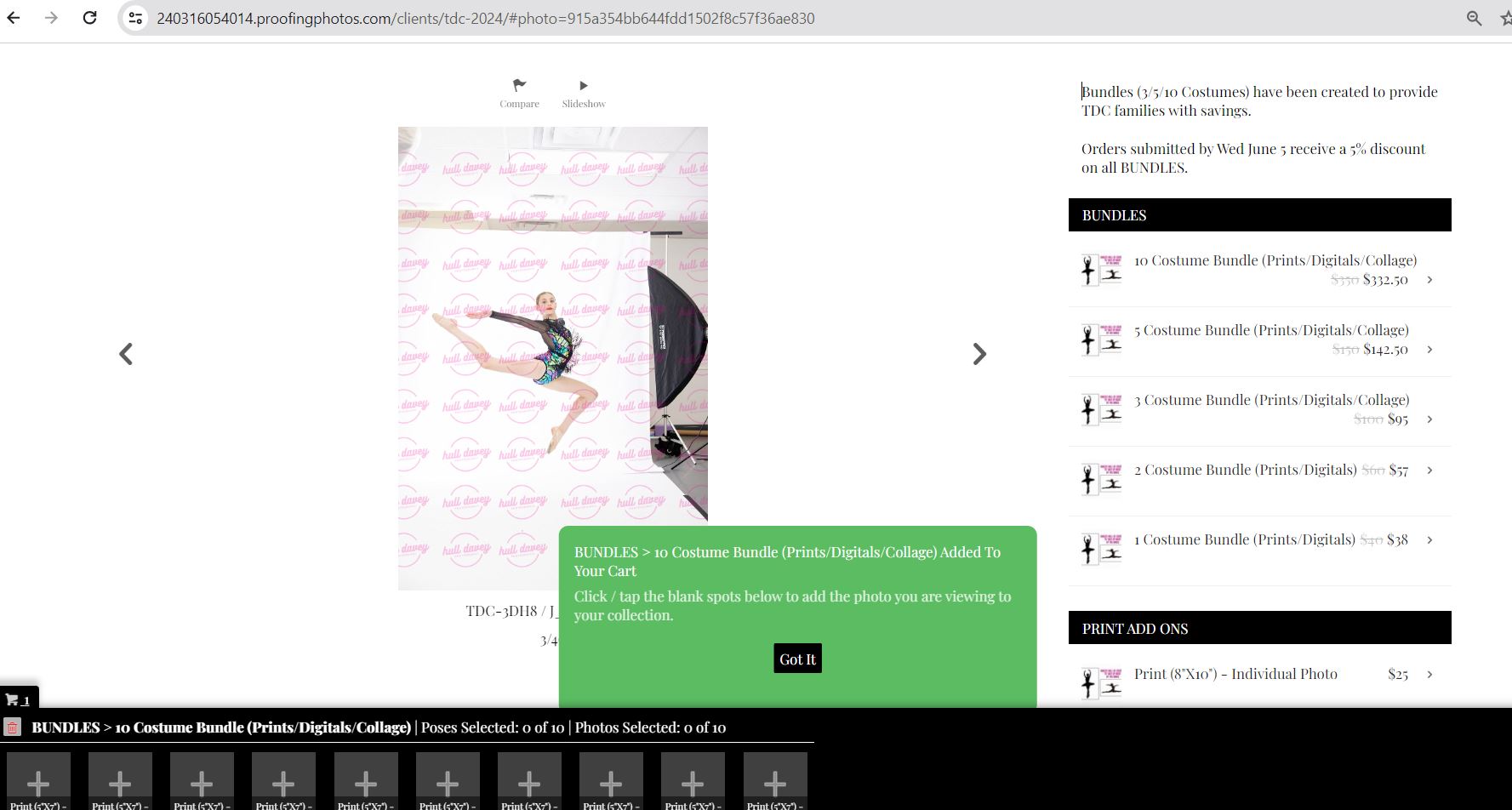
Task: Reload the page with the refresh icon
Action: (x=89, y=18)
